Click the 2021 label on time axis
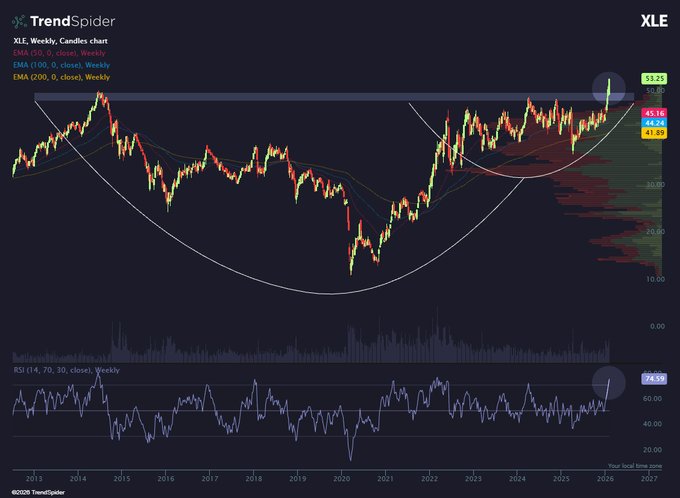Viewport: 680px width, 498px height. click(385, 478)
